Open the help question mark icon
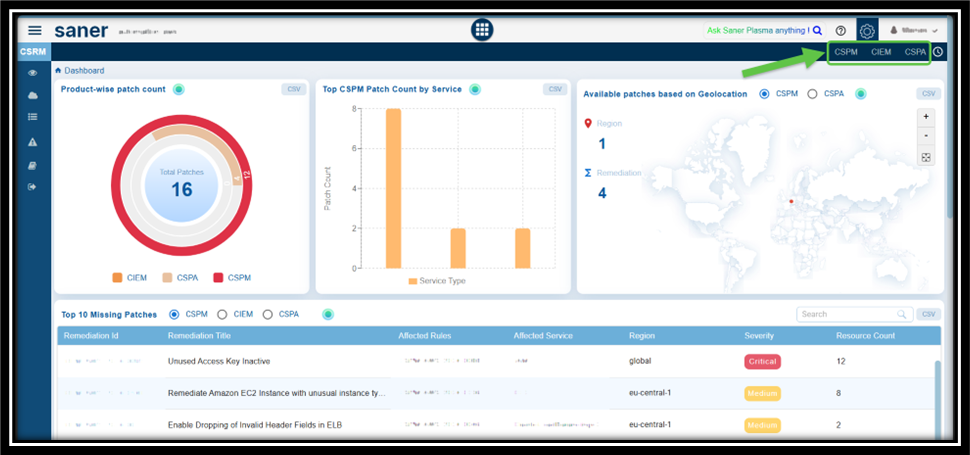970x455 pixels. 840,30
